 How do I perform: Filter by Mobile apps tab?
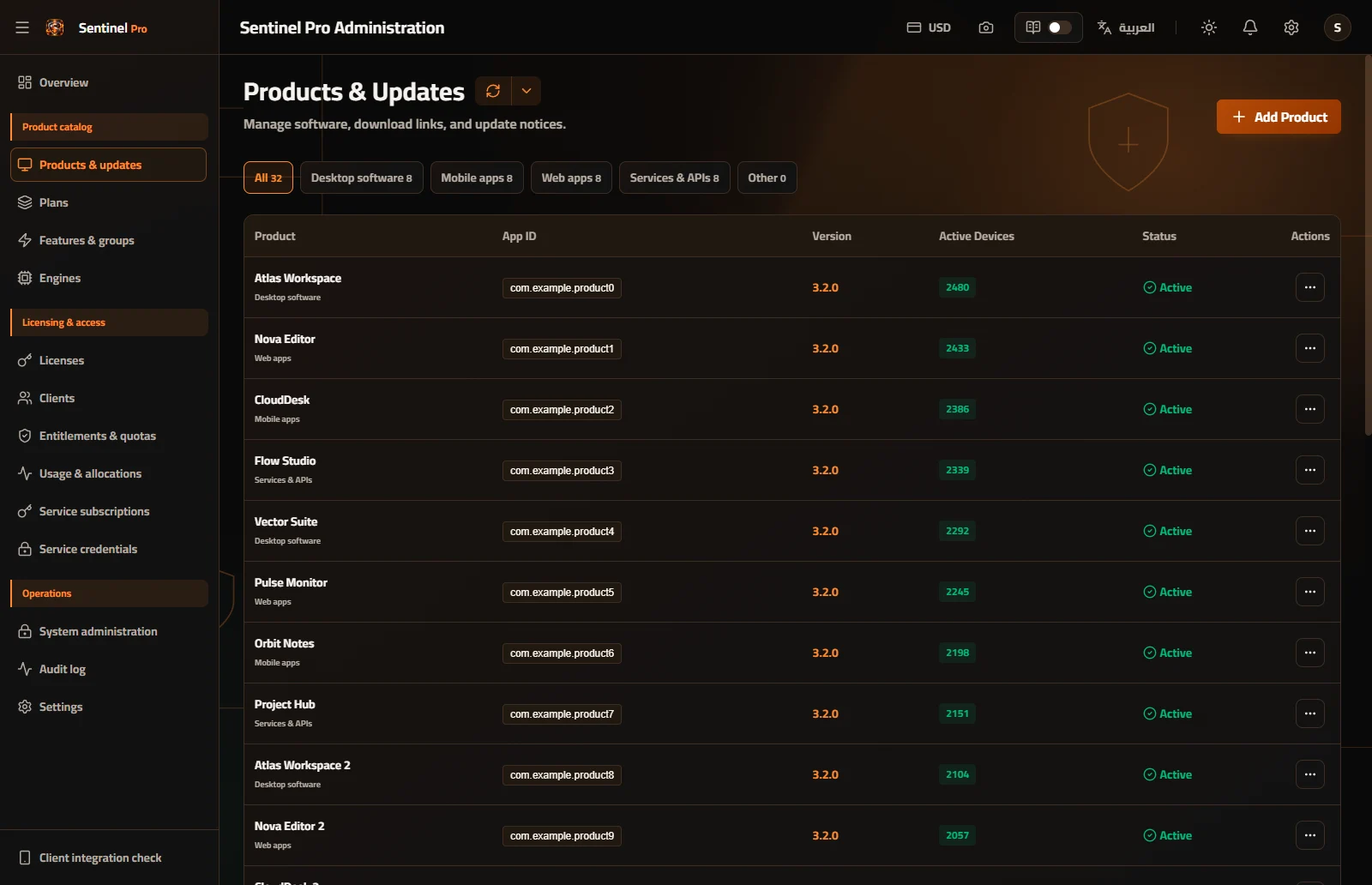coord(477,178)
